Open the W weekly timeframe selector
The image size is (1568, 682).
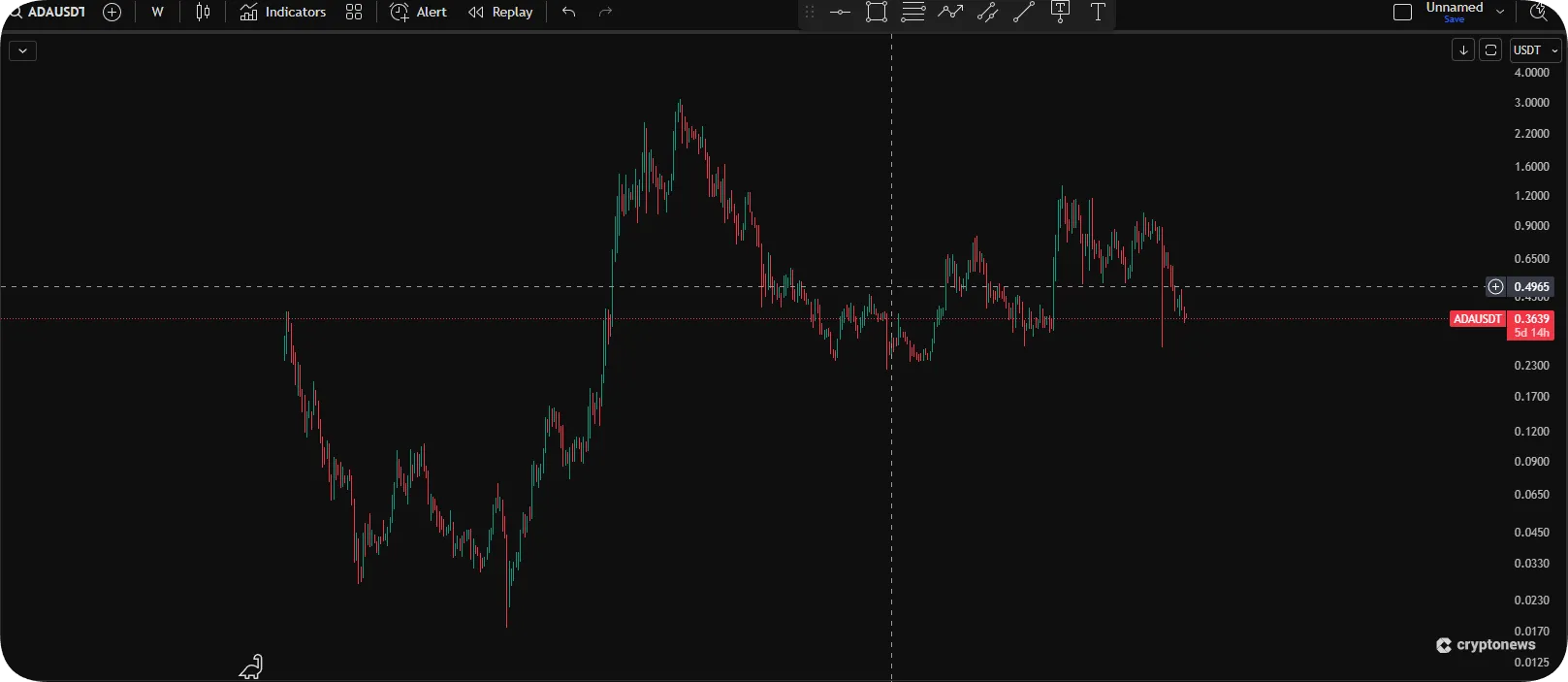pyautogui.click(x=157, y=13)
